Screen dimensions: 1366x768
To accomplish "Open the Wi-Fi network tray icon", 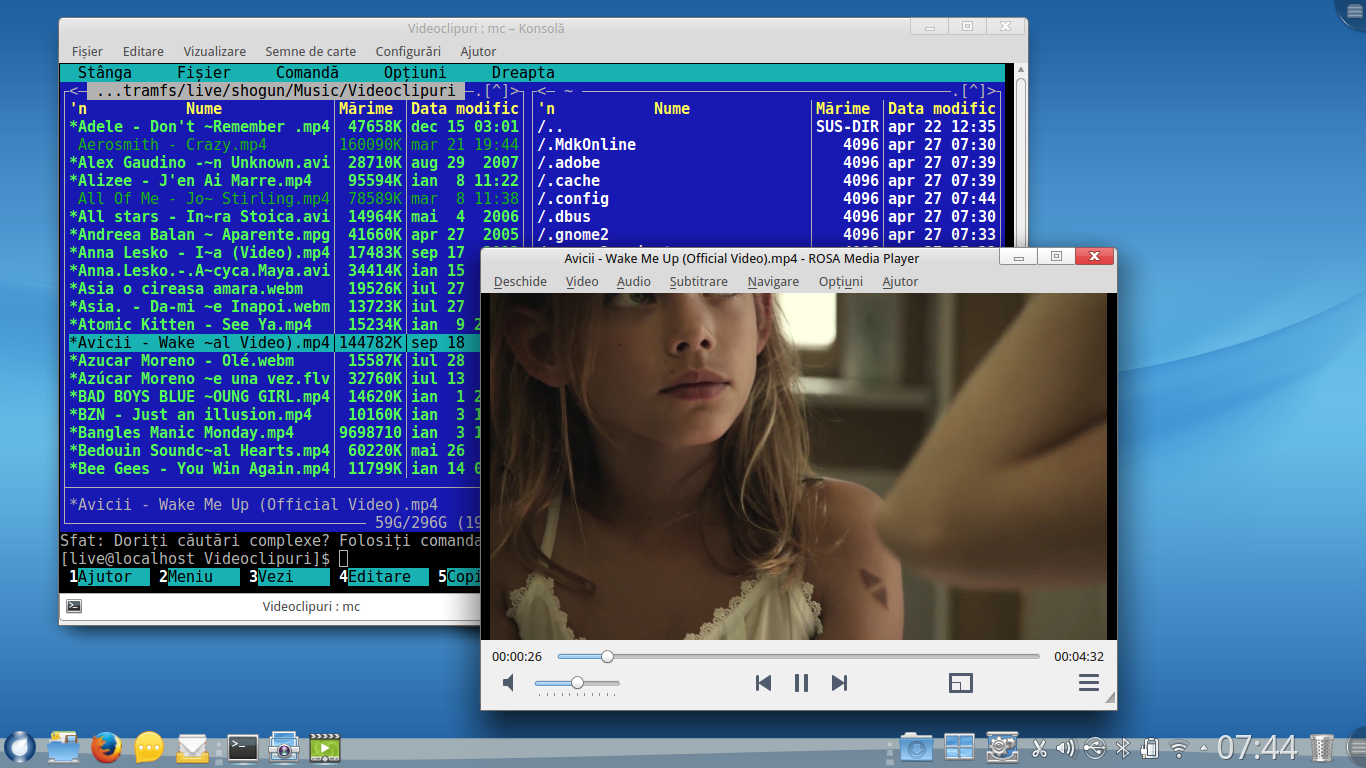I will point(1180,747).
